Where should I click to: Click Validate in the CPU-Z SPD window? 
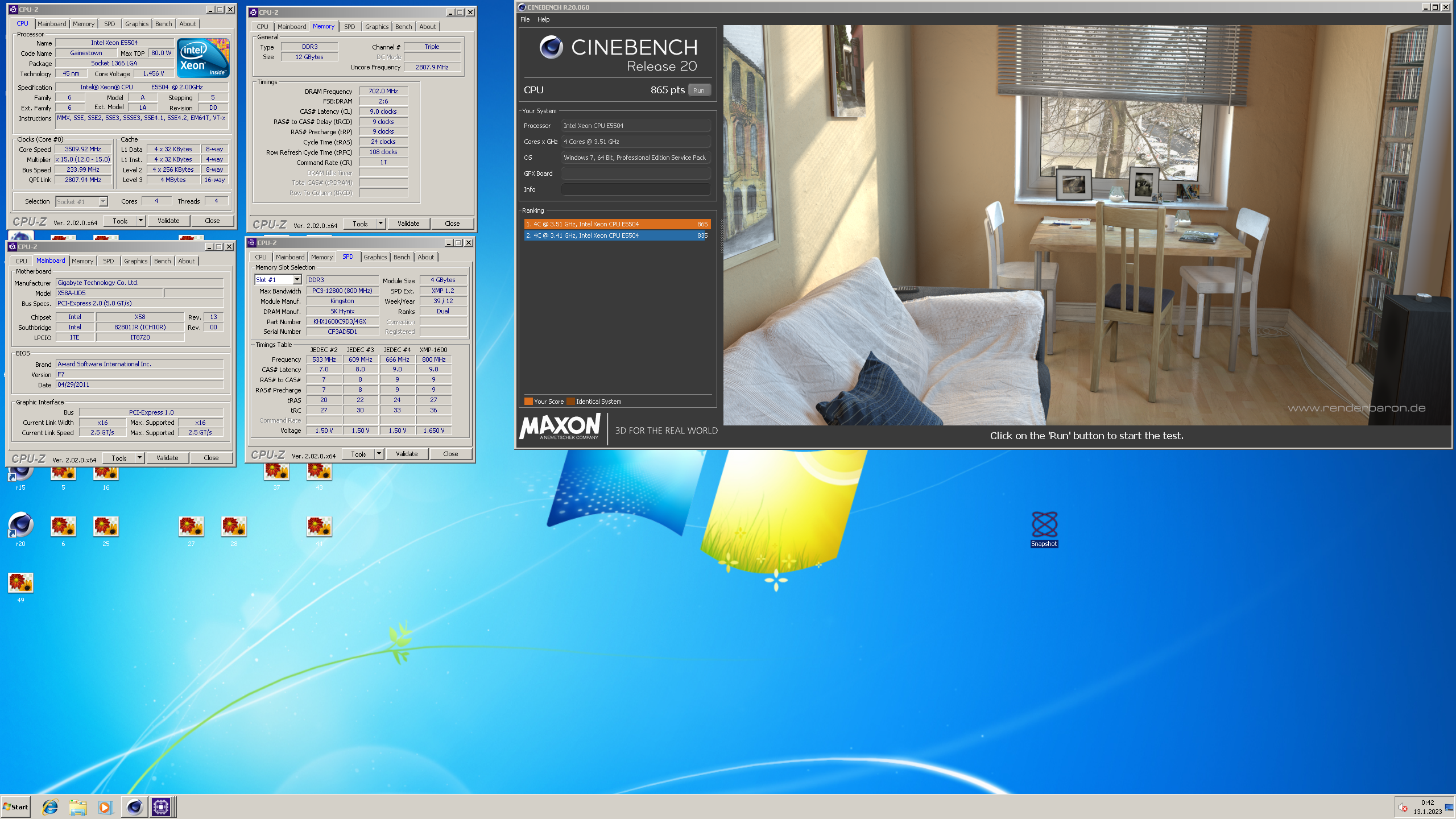(407, 454)
